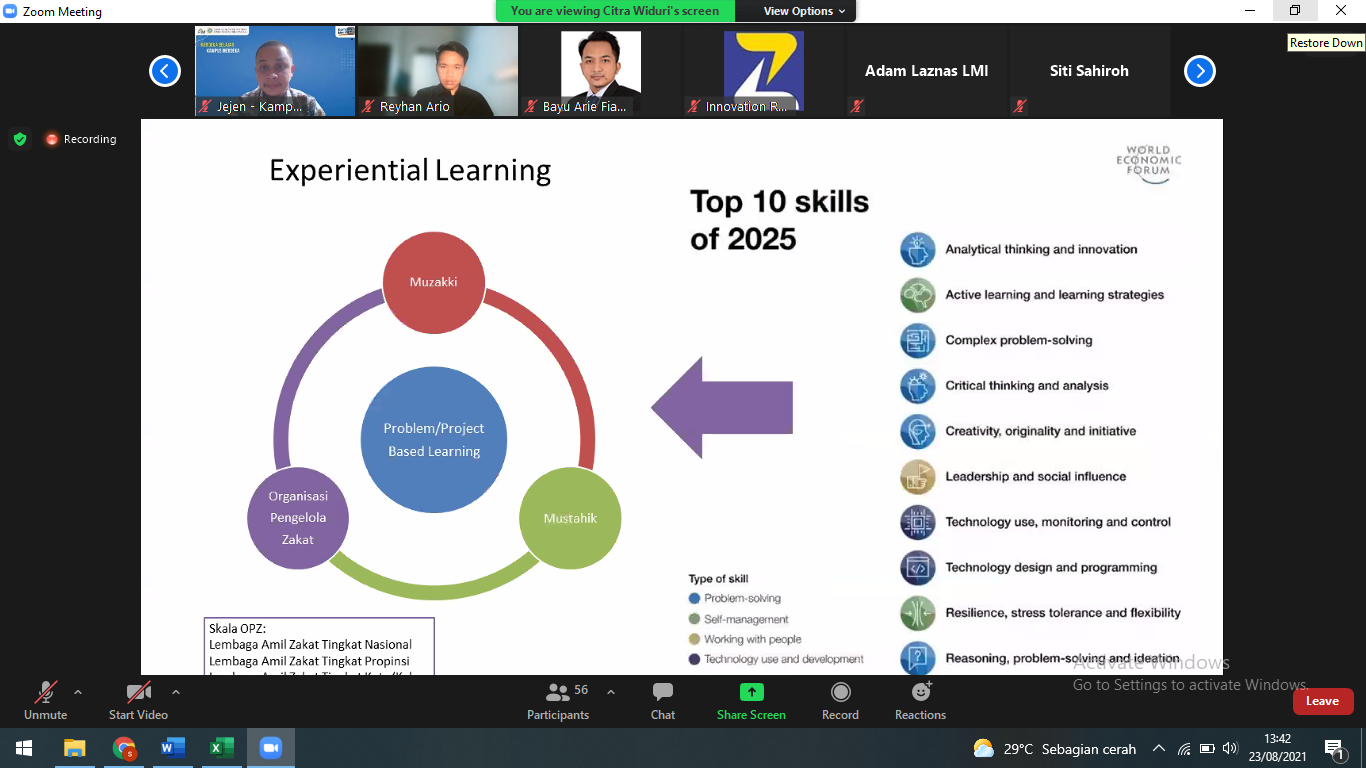Viewport: 1366px width, 768px height.
Task: Click Jejen's muted microphone icon
Action: (x=205, y=106)
